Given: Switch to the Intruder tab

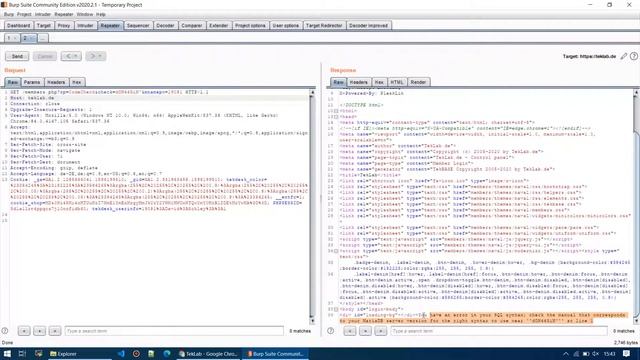Looking at the screenshot, I should pos(85,25).
